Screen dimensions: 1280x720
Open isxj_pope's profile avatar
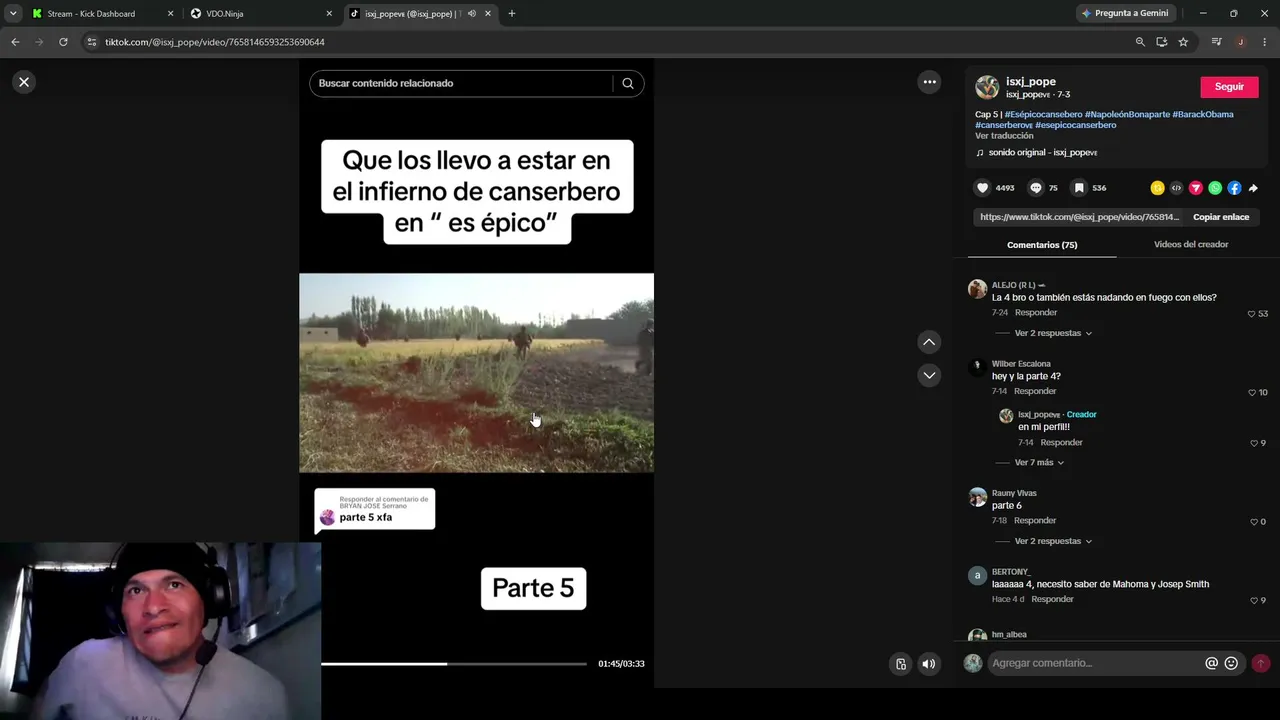[x=987, y=87]
